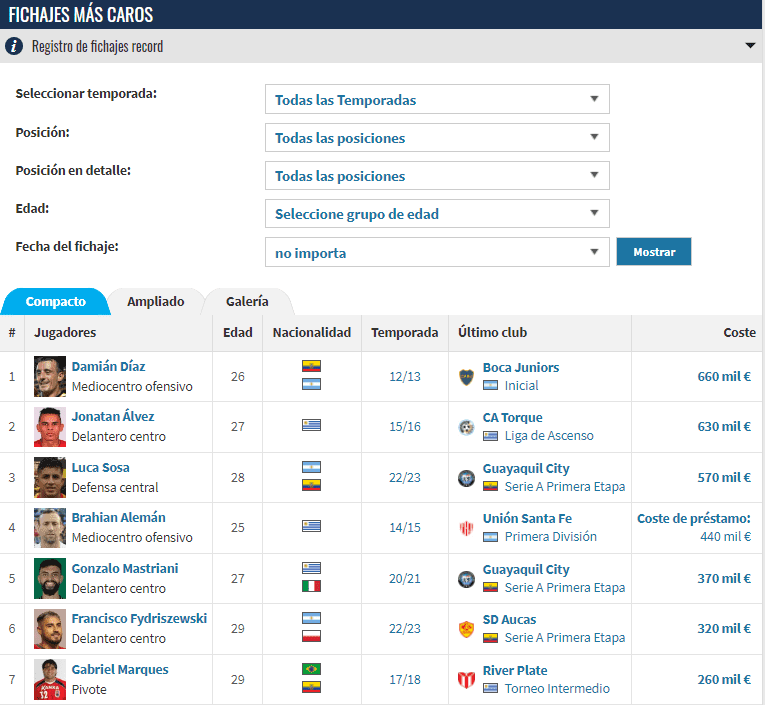Click the Ecuador flag in Damián Díaz row

pos(311,366)
